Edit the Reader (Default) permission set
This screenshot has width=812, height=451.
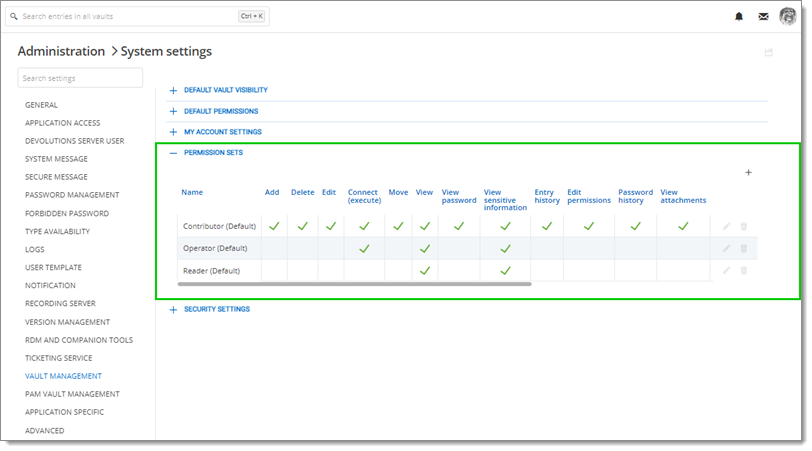tap(727, 270)
